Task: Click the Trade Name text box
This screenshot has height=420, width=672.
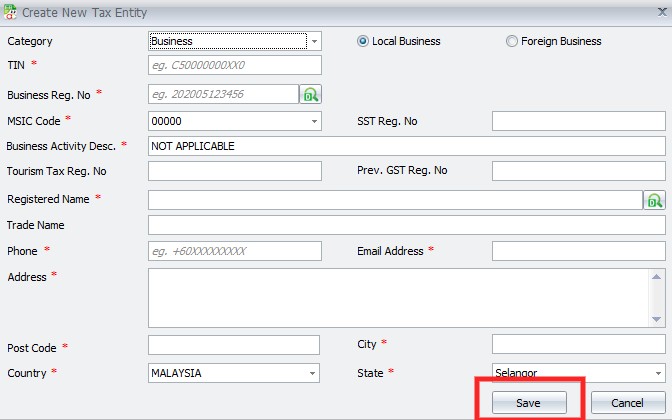Action: pyautogui.click(x=406, y=225)
